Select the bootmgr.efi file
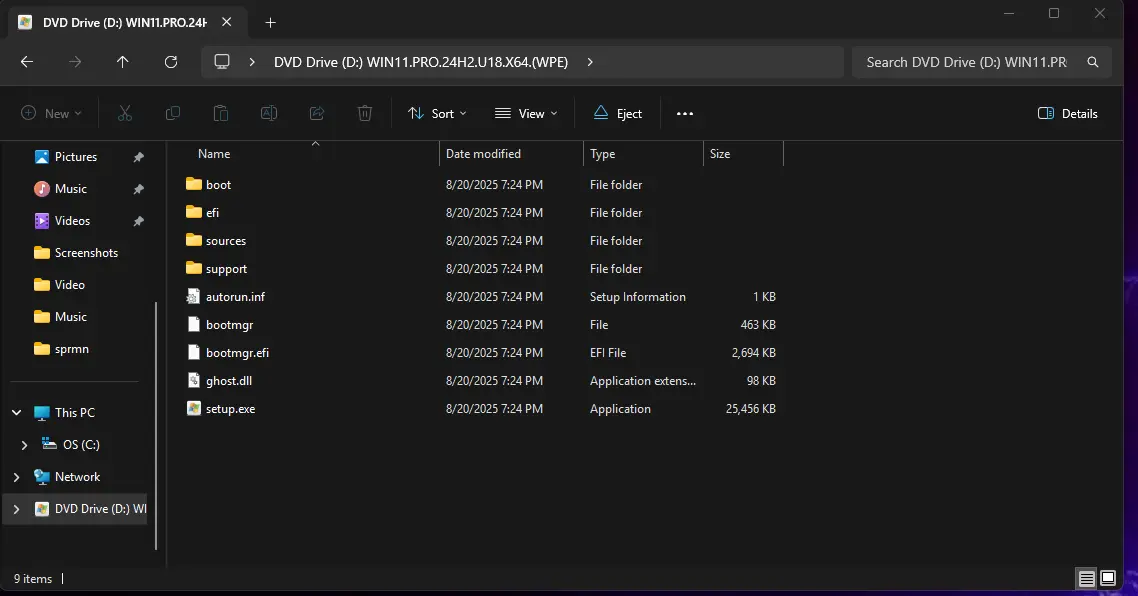 point(237,353)
